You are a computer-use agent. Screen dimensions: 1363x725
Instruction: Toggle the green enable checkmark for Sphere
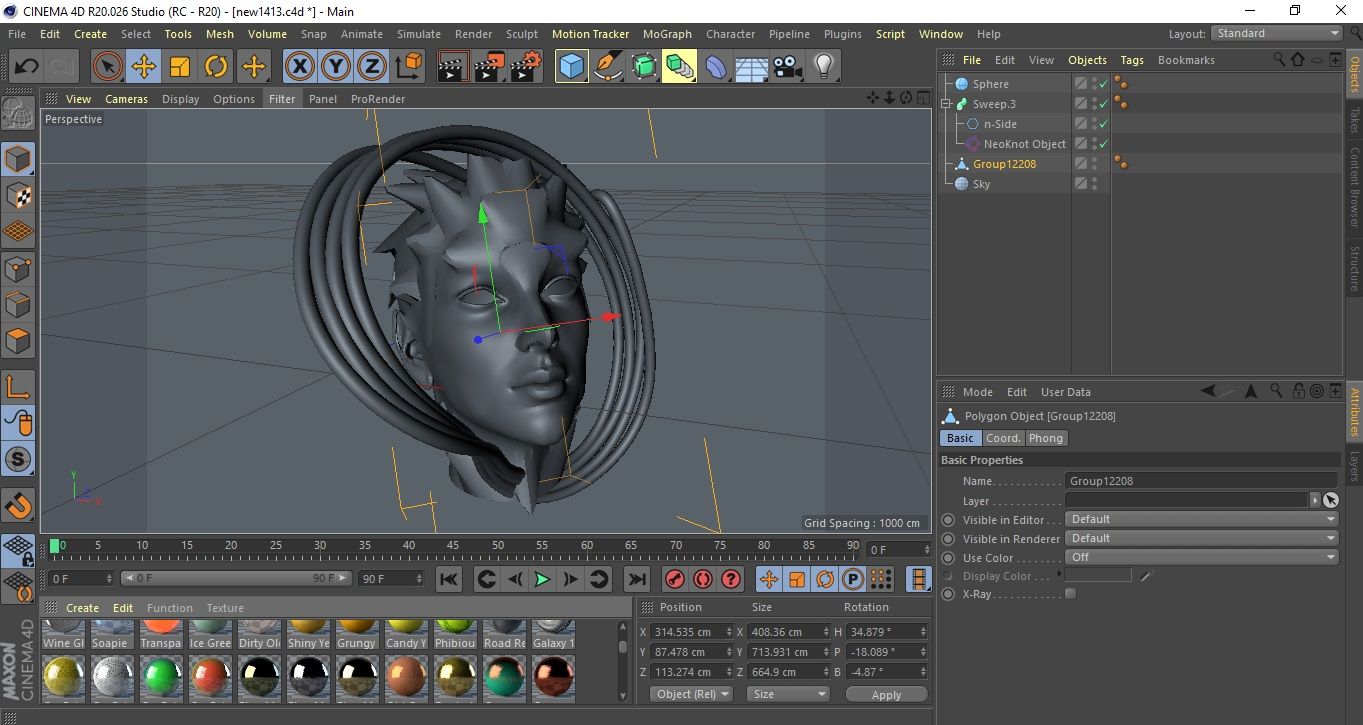click(x=1104, y=84)
